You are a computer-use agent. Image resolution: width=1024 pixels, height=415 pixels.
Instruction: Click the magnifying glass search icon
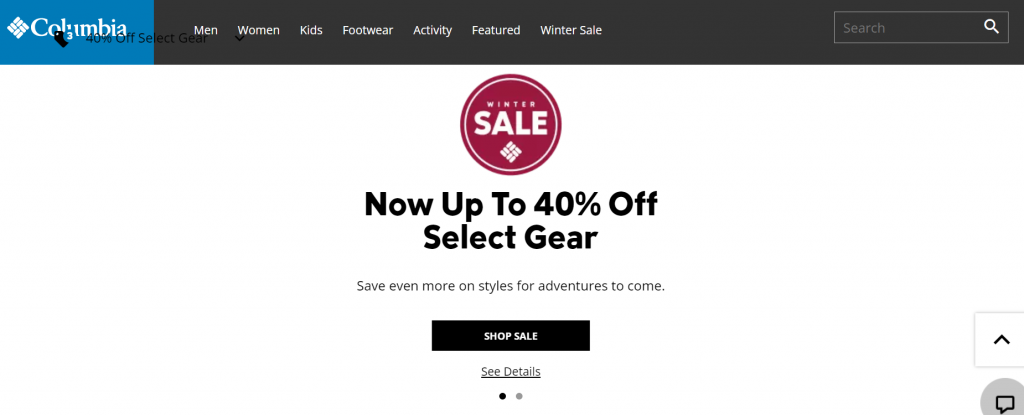click(991, 27)
